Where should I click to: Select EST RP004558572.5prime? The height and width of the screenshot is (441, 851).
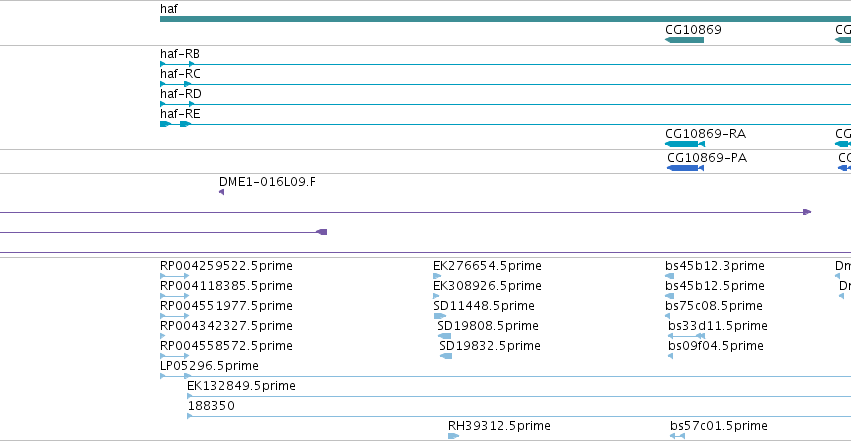pyautogui.click(x=226, y=346)
